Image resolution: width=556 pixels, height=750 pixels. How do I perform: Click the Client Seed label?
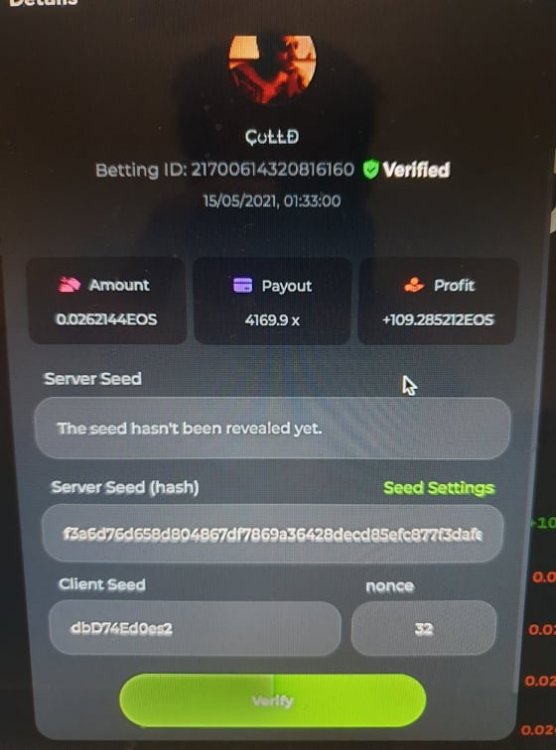point(102,585)
